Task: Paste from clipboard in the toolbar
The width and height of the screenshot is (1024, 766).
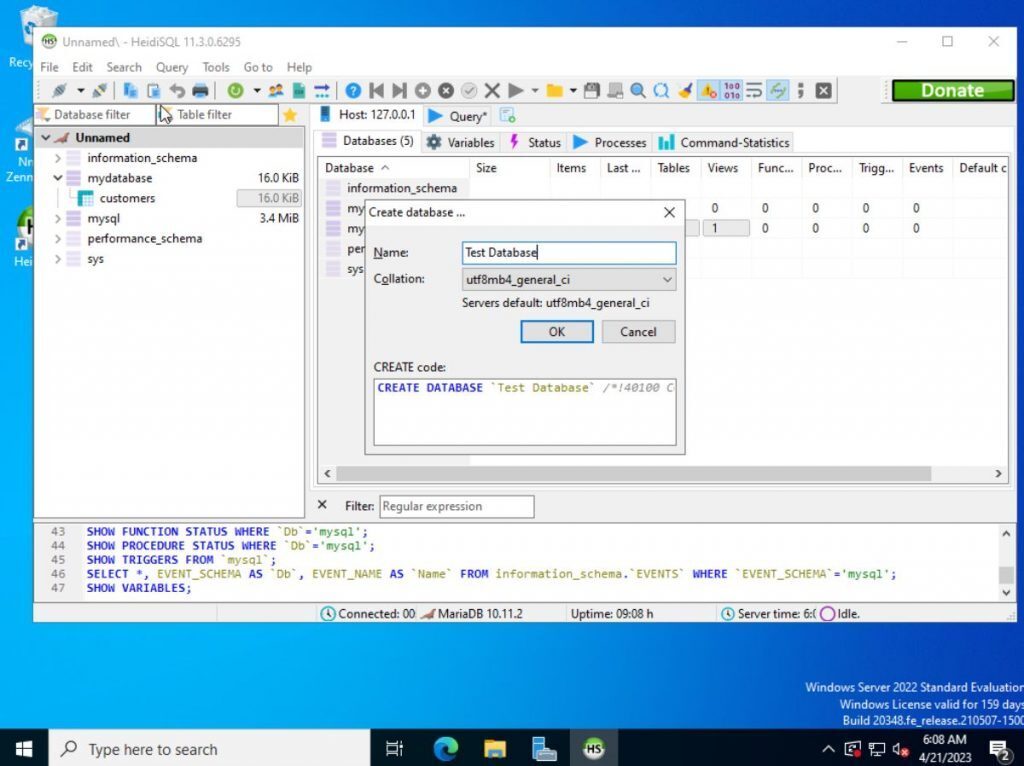Action: [153, 90]
